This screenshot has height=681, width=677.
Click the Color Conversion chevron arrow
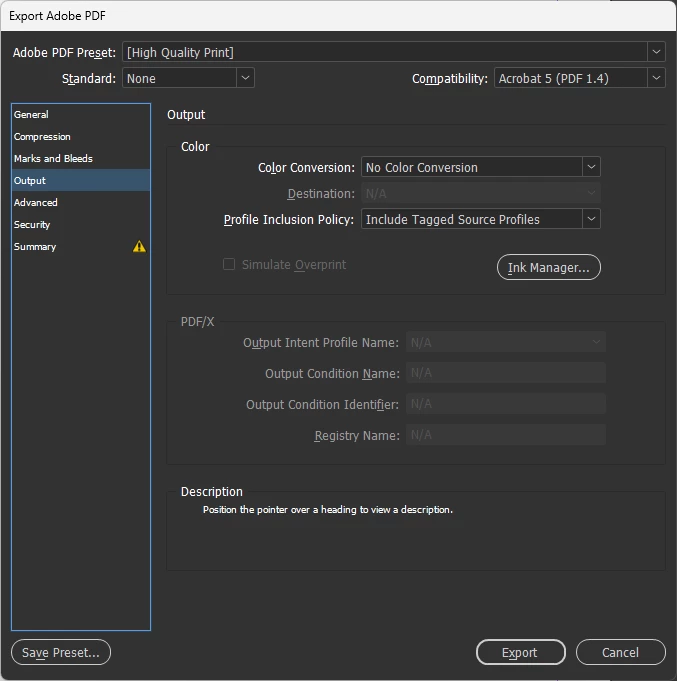[591, 167]
